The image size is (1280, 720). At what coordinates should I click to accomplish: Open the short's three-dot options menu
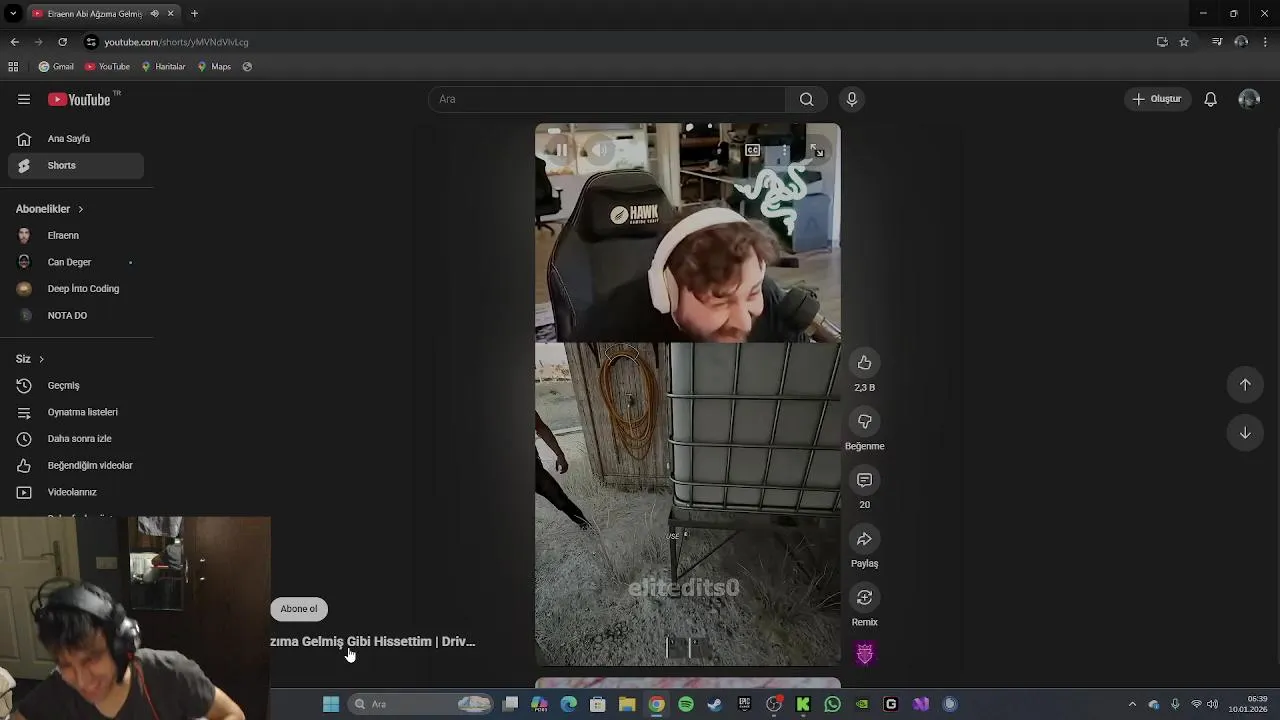pyautogui.click(x=785, y=150)
